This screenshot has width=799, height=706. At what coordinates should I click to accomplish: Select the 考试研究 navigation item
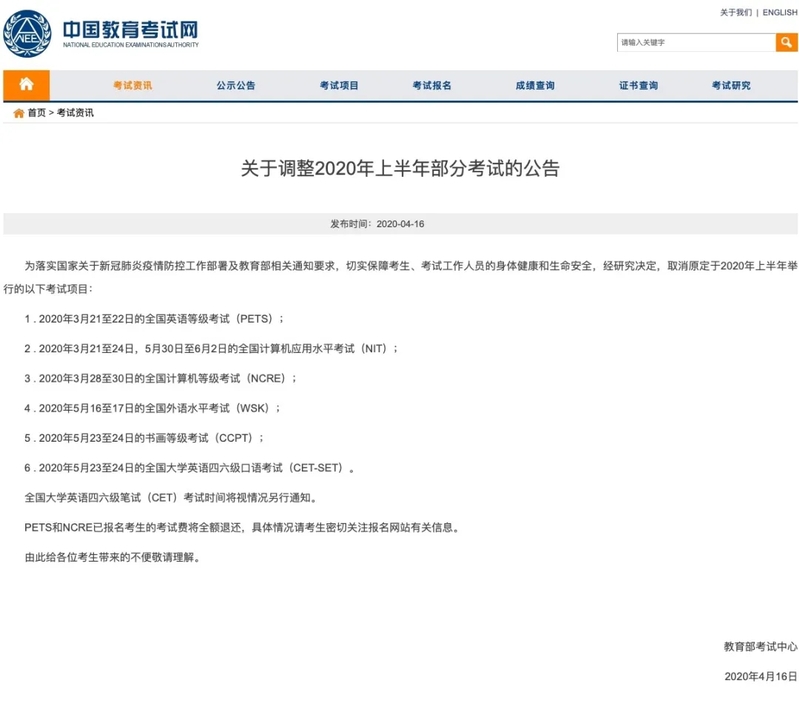pyautogui.click(x=731, y=86)
